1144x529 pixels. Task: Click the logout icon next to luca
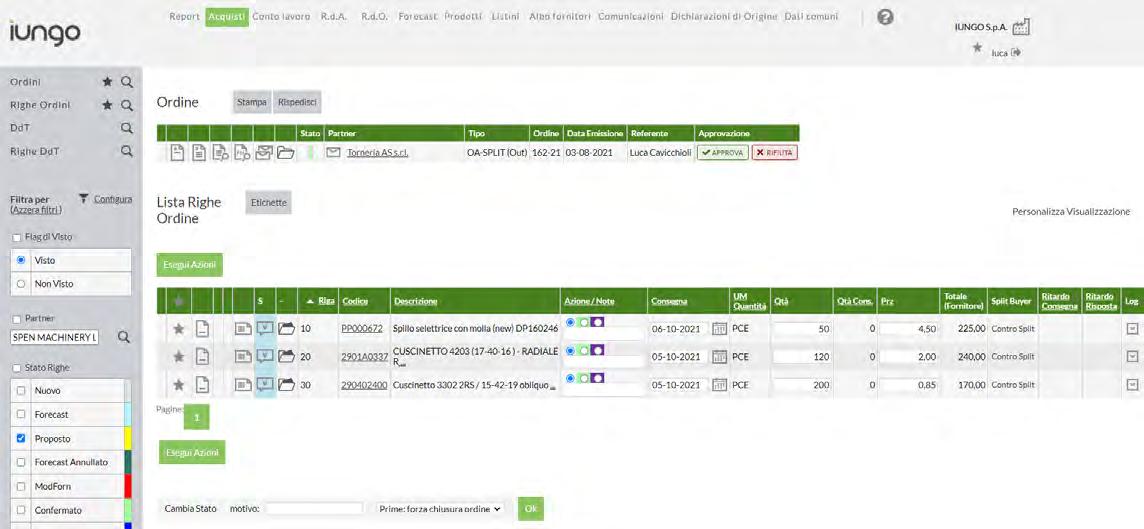(1016, 53)
